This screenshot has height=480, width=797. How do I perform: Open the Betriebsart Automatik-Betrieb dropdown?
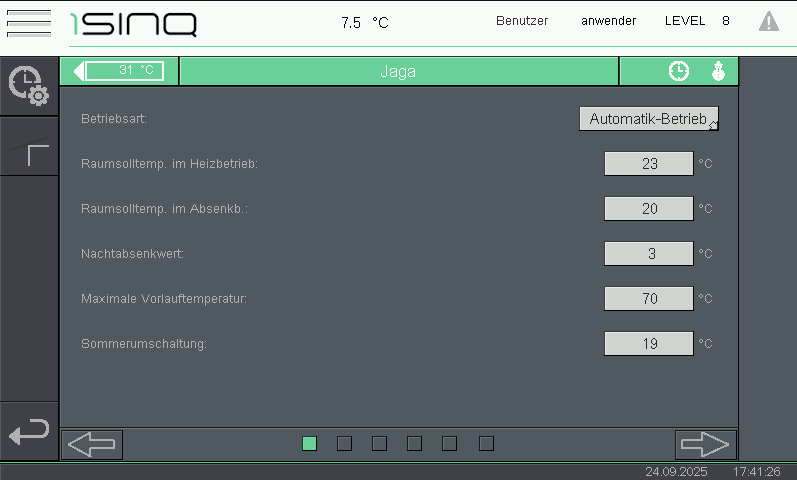(x=648, y=119)
